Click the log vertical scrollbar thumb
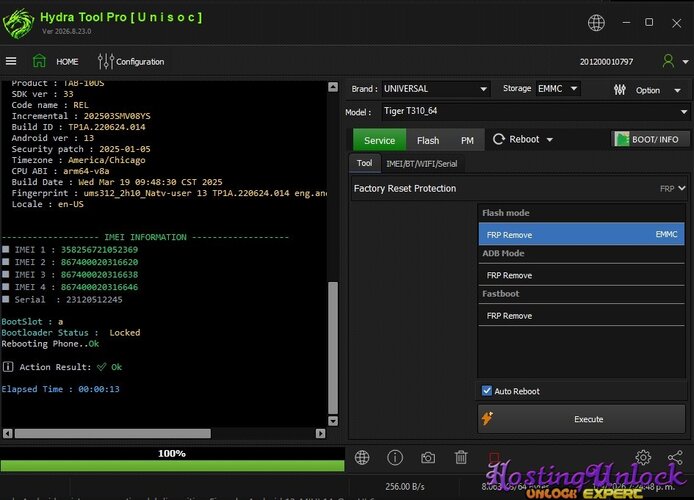The height and width of the screenshot is (500, 694). pyautogui.click(x=333, y=347)
